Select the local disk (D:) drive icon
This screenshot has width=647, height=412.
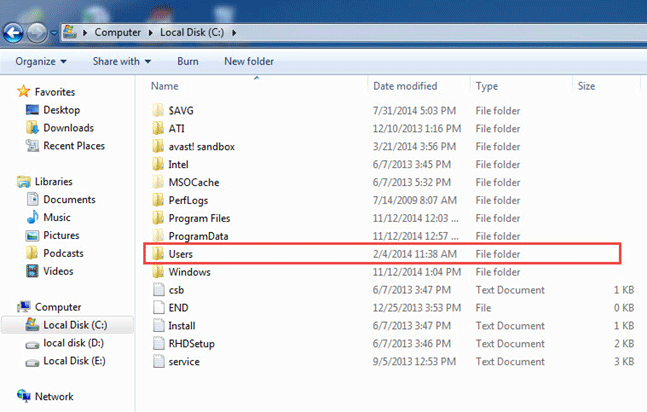32,344
